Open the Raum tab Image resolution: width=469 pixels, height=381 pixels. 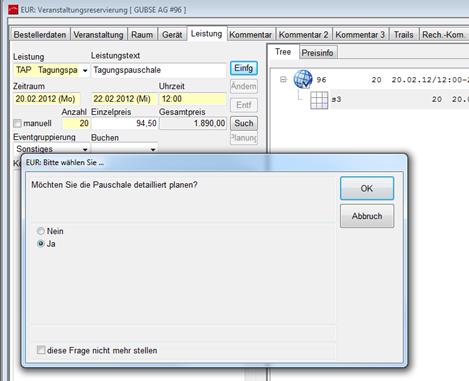(x=142, y=35)
